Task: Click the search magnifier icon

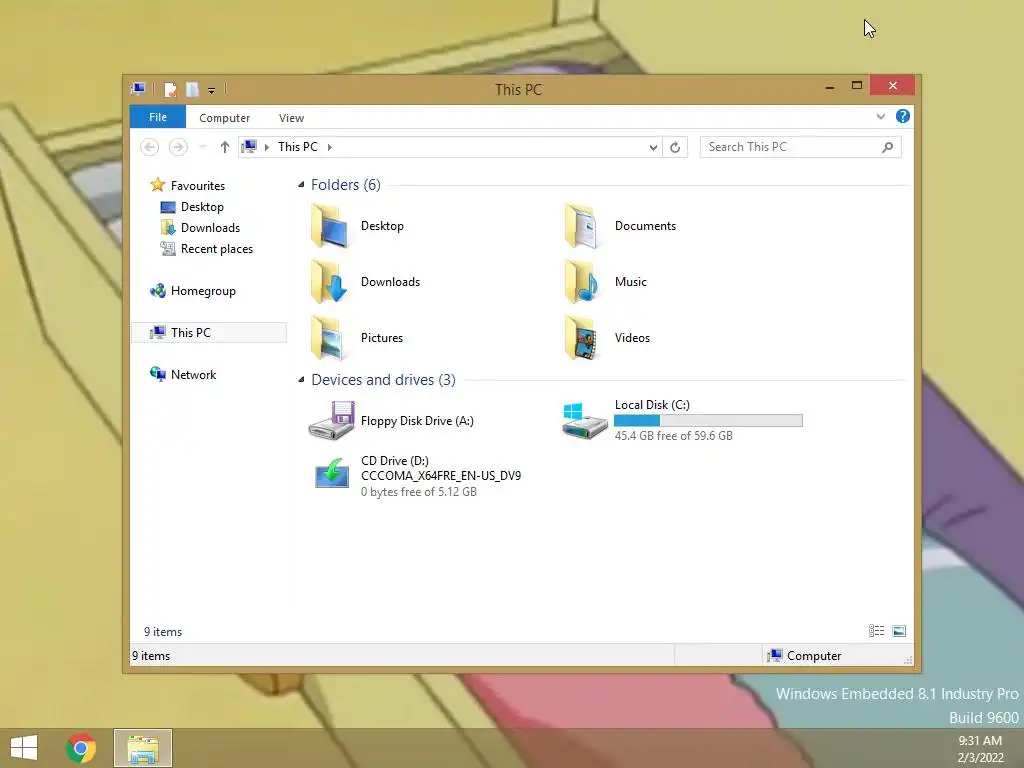Action: (888, 147)
